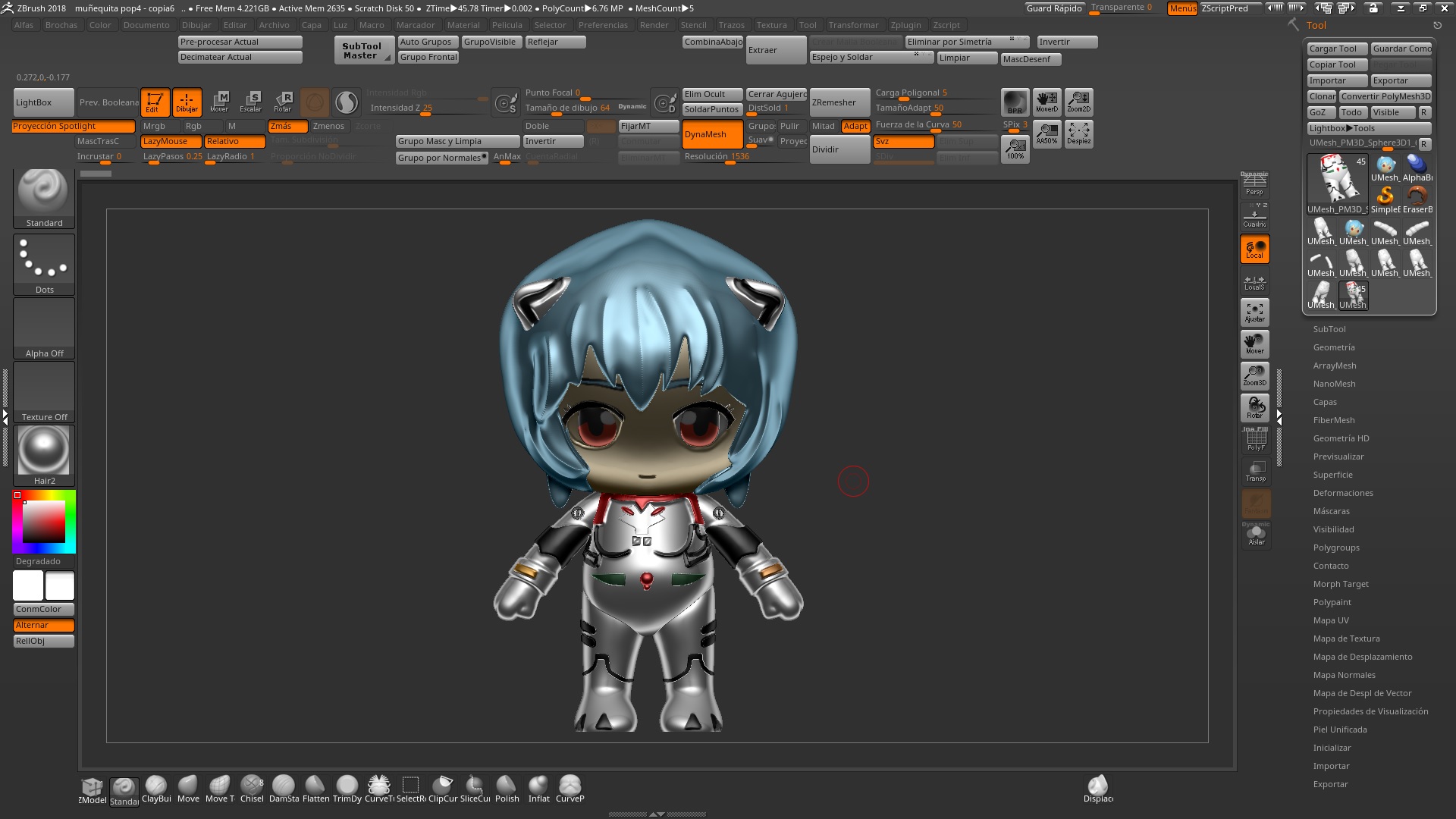Enable LazyMouse option
Screen dimensions: 1456x819
pos(171,141)
